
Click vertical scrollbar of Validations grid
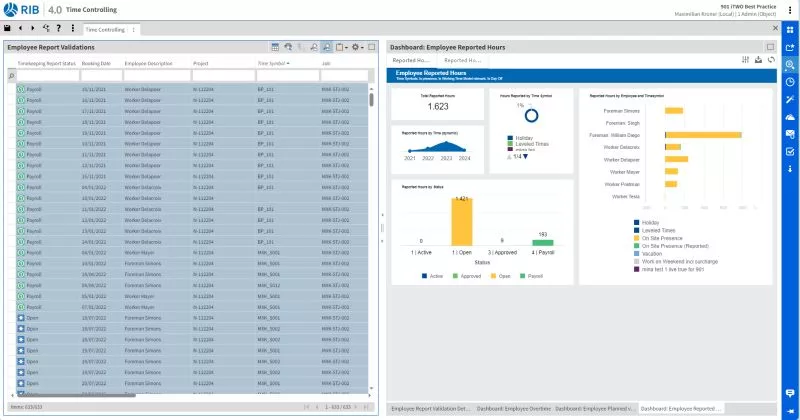(x=371, y=98)
